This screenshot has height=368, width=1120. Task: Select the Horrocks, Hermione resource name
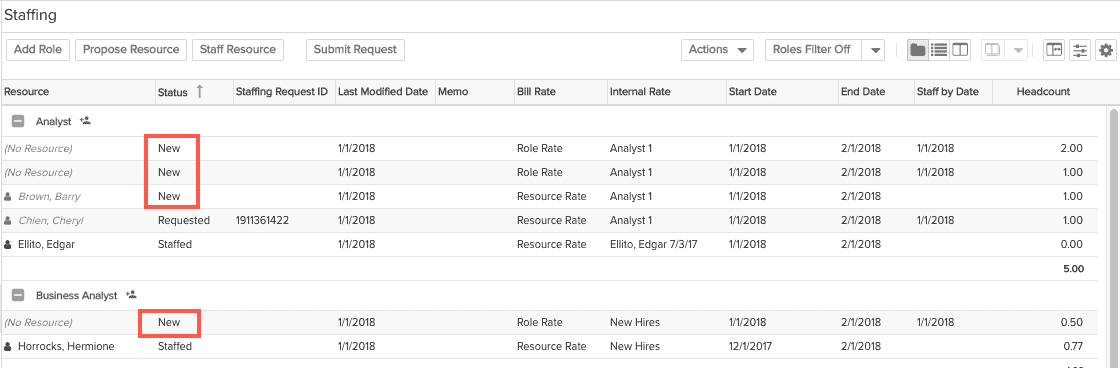(x=66, y=347)
